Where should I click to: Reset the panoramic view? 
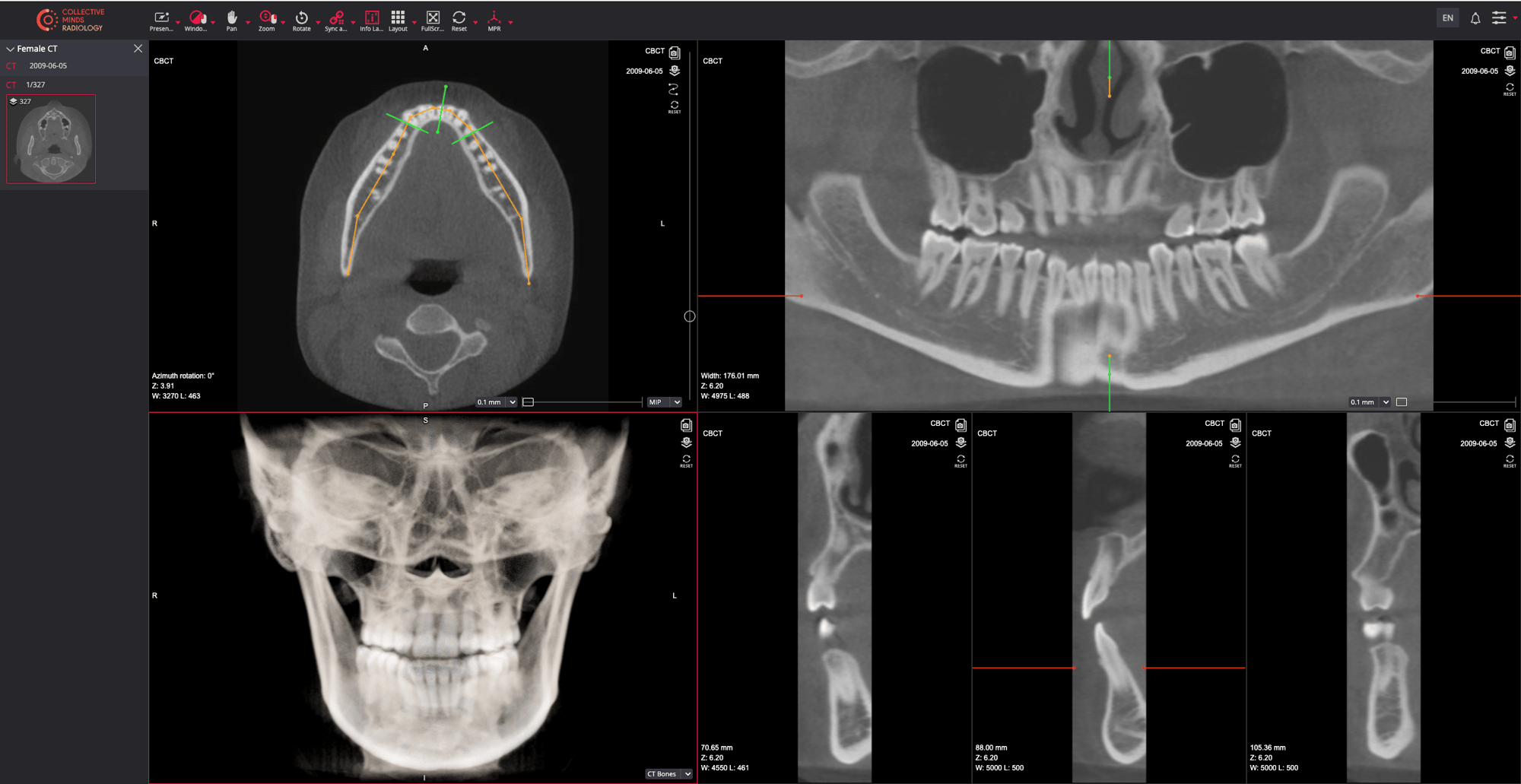1510,90
